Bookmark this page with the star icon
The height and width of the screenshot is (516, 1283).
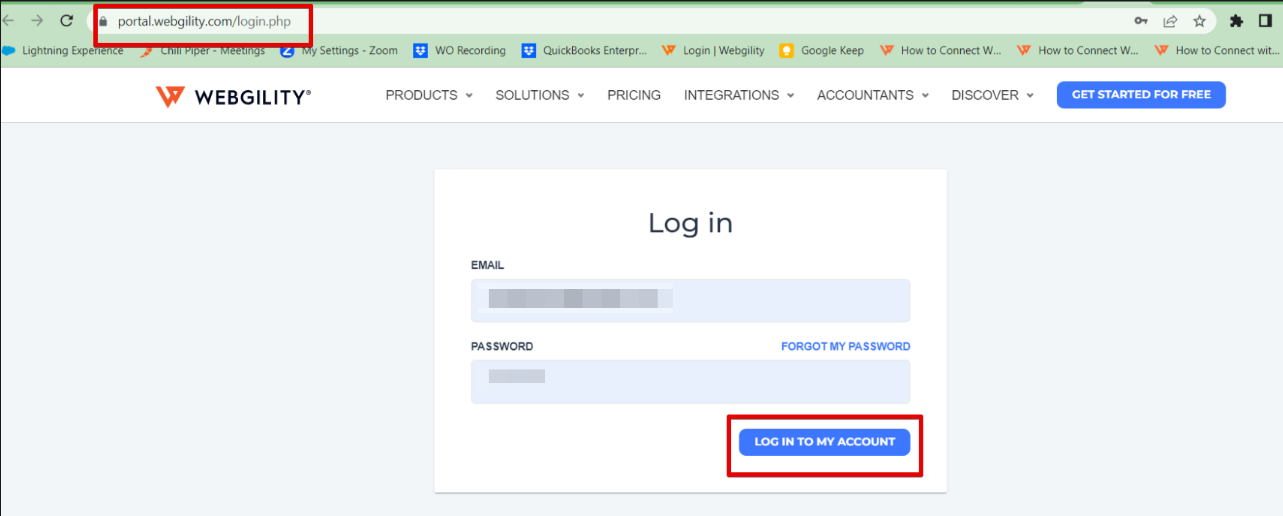1199,21
